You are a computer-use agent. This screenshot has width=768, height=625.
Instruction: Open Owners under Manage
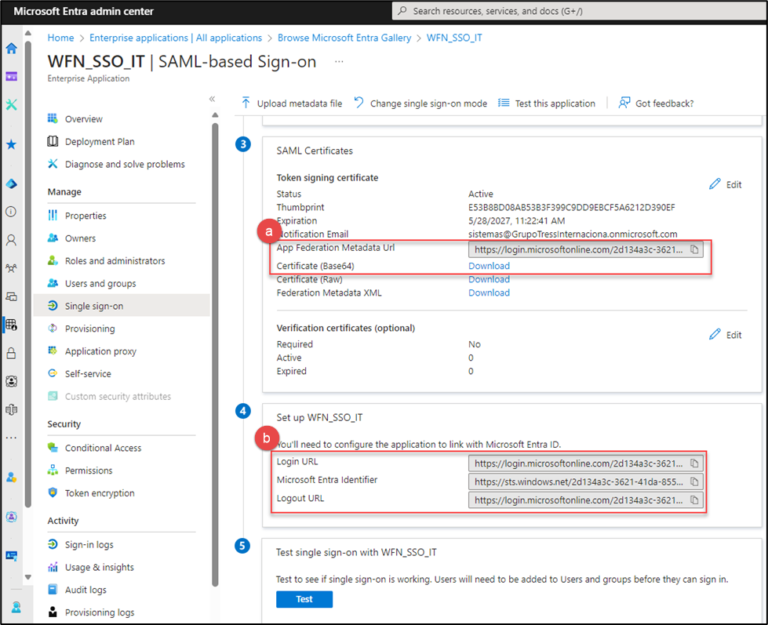point(80,238)
